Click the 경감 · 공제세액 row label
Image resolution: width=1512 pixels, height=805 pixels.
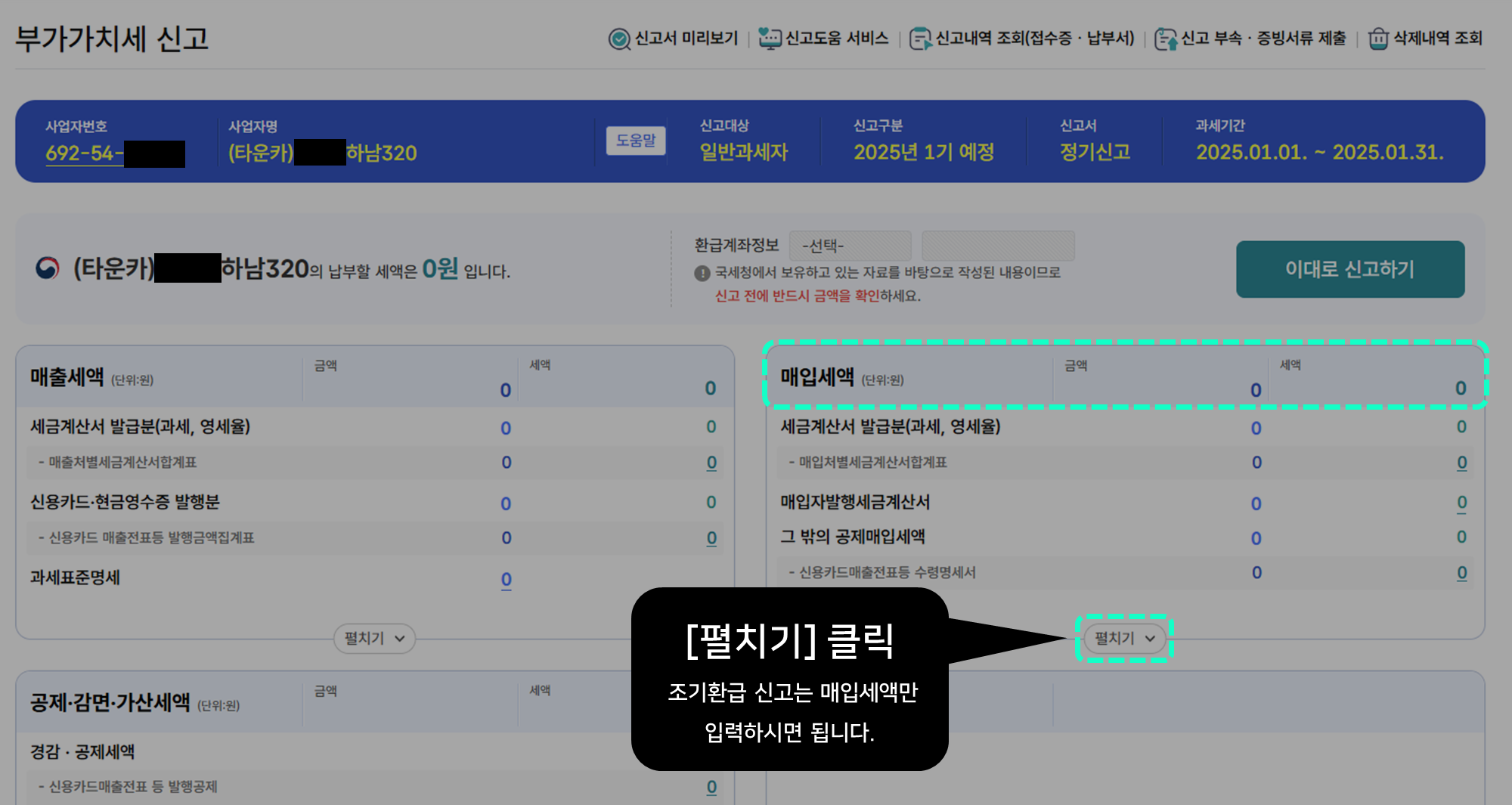[82, 751]
